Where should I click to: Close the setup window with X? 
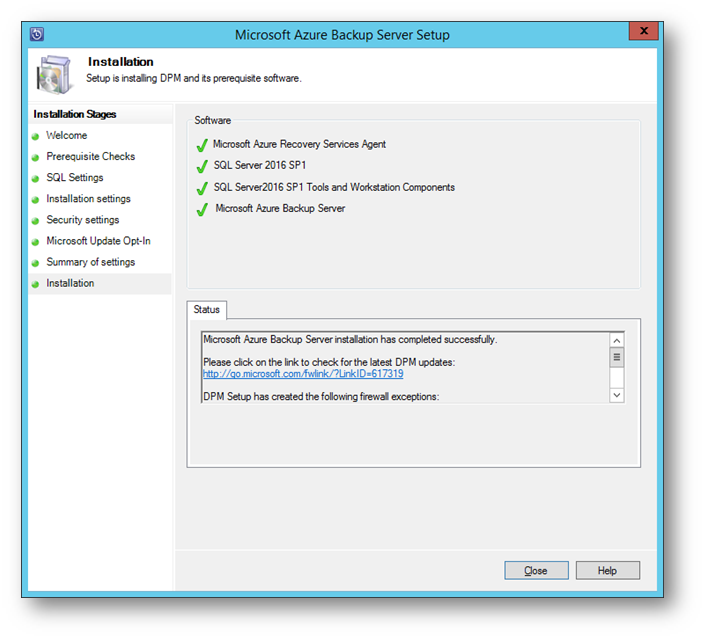(x=644, y=31)
